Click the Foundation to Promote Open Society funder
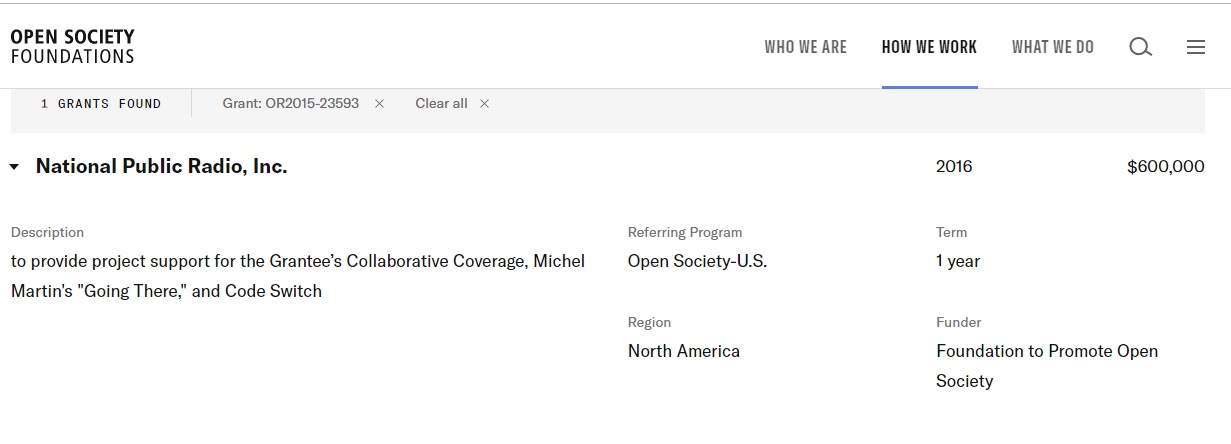1231x444 pixels. click(x=1047, y=366)
